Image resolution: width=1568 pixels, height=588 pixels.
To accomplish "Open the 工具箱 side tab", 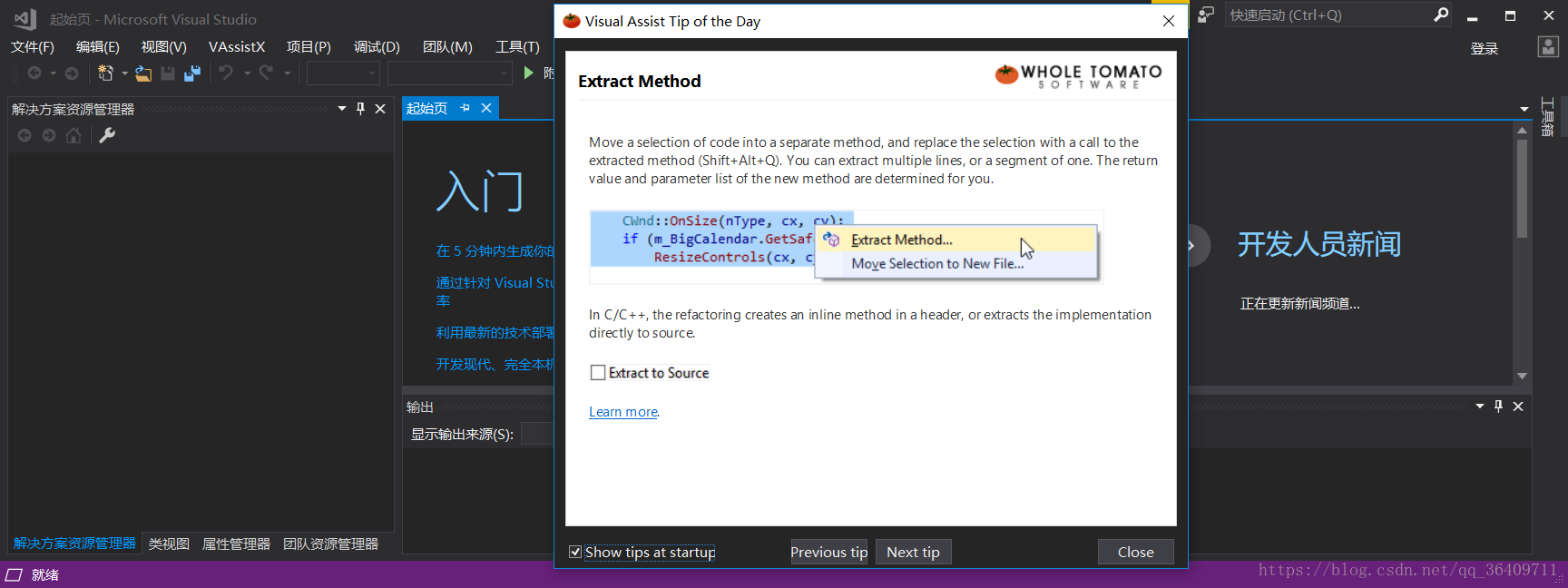I will (x=1548, y=117).
